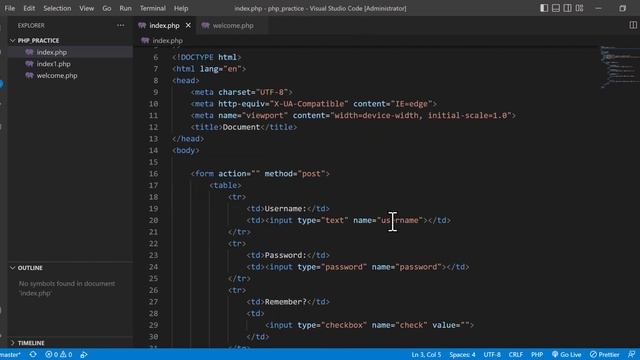
Task: Click the 'UTF-8' charset value in code
Action: tap(272, 92)
